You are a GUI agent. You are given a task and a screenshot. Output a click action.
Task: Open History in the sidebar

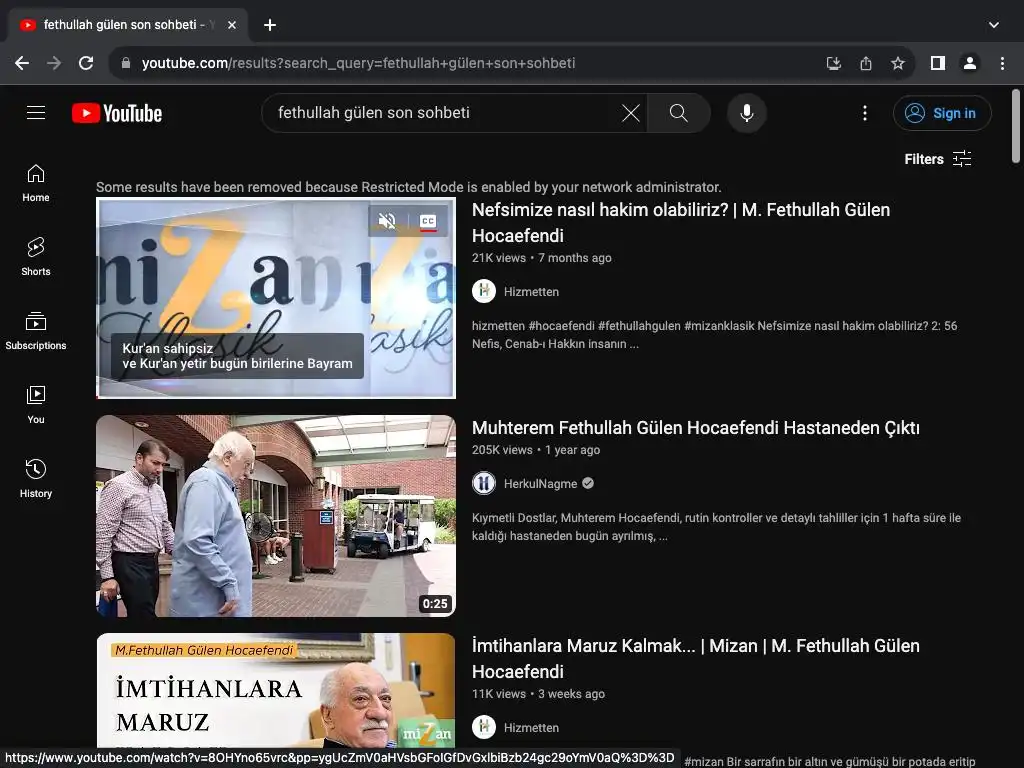36,480
